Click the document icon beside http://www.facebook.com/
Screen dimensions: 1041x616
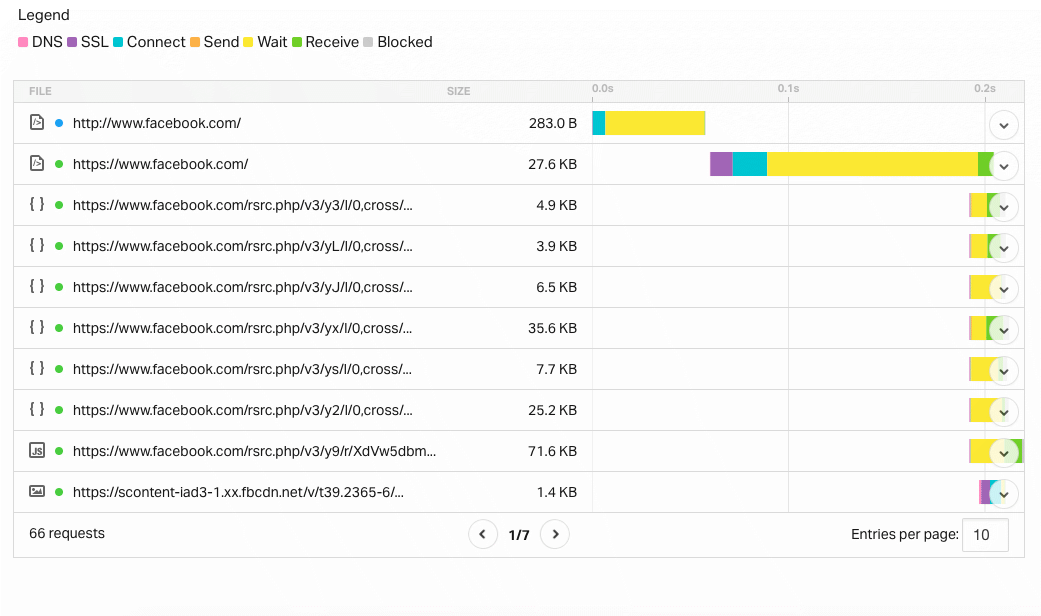pos(36,123)
